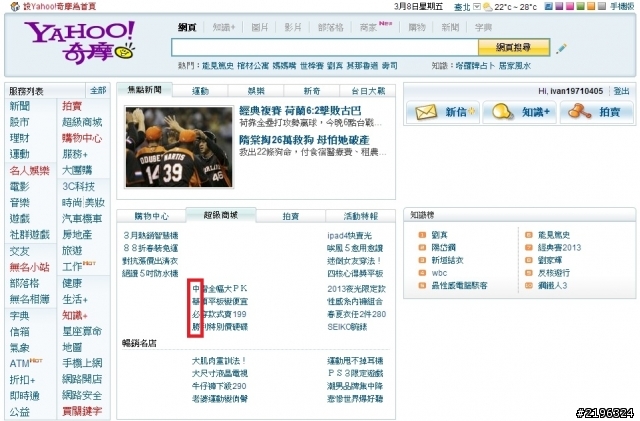Select the 圖片 search tab
640x421 pixels.
point(260,27)
